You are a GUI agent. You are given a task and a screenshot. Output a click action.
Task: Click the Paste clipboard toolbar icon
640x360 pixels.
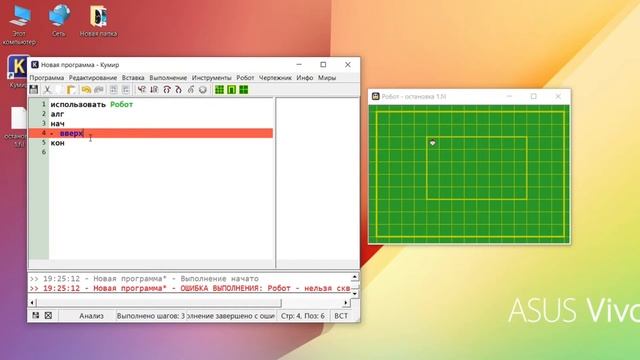pos(71,90)
